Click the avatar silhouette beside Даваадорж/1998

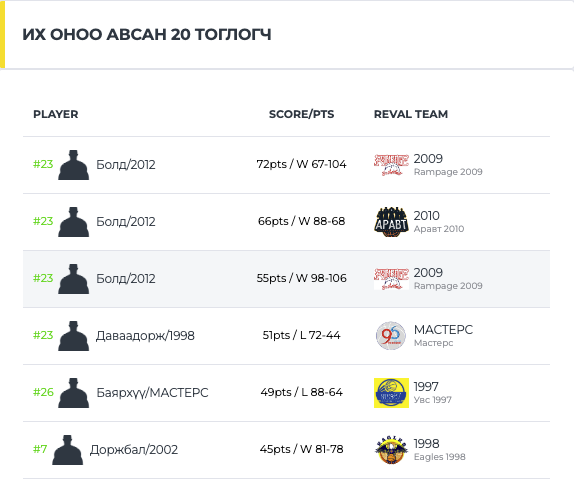pyautogui.click(x=74, y=336)
